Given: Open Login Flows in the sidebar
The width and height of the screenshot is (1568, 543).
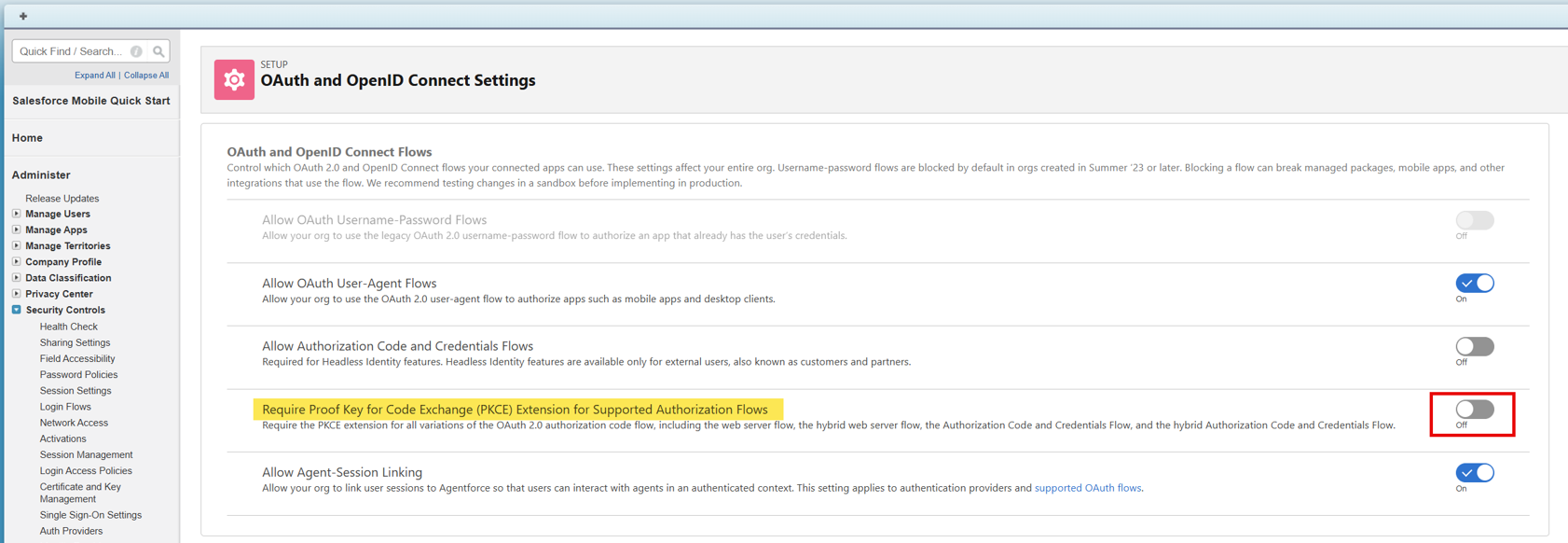Looking at the screenshot, I should point(65,407).
